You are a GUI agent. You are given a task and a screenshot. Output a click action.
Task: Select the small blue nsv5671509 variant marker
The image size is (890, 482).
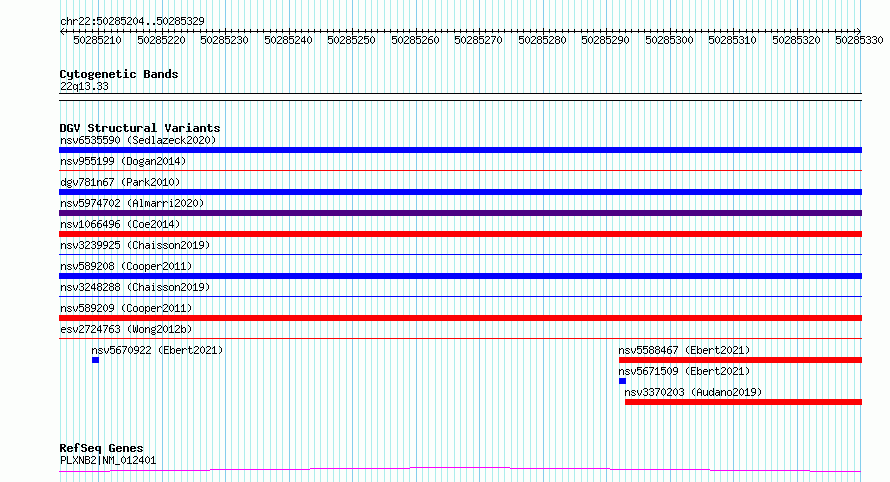tap(622, 381)
